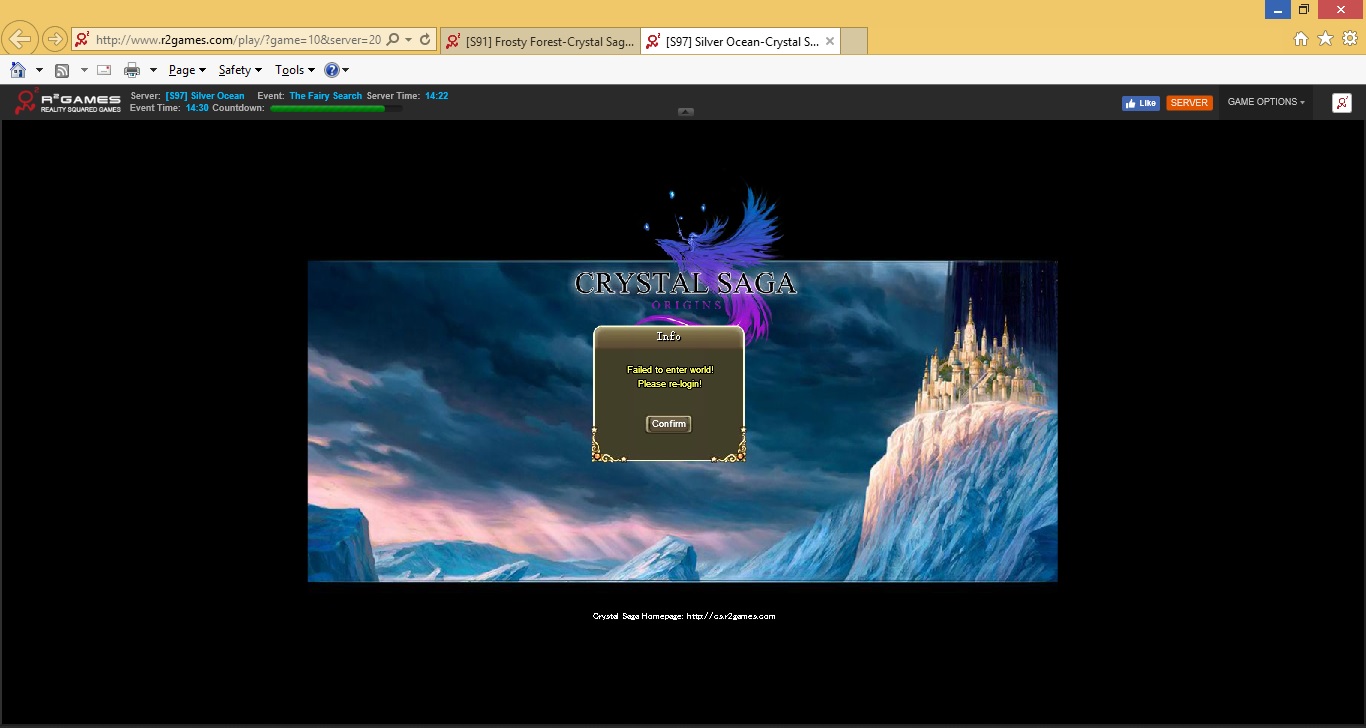Expand the GAME OPTIONS dropdown
Screen dimensions: 1366x728
[x=1265, y=102]
